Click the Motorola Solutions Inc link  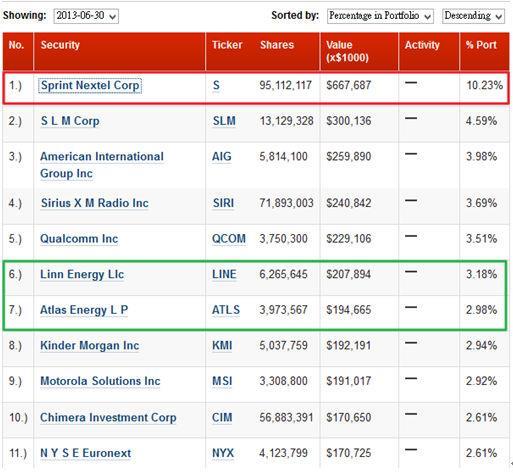click(x=100, y=381)
